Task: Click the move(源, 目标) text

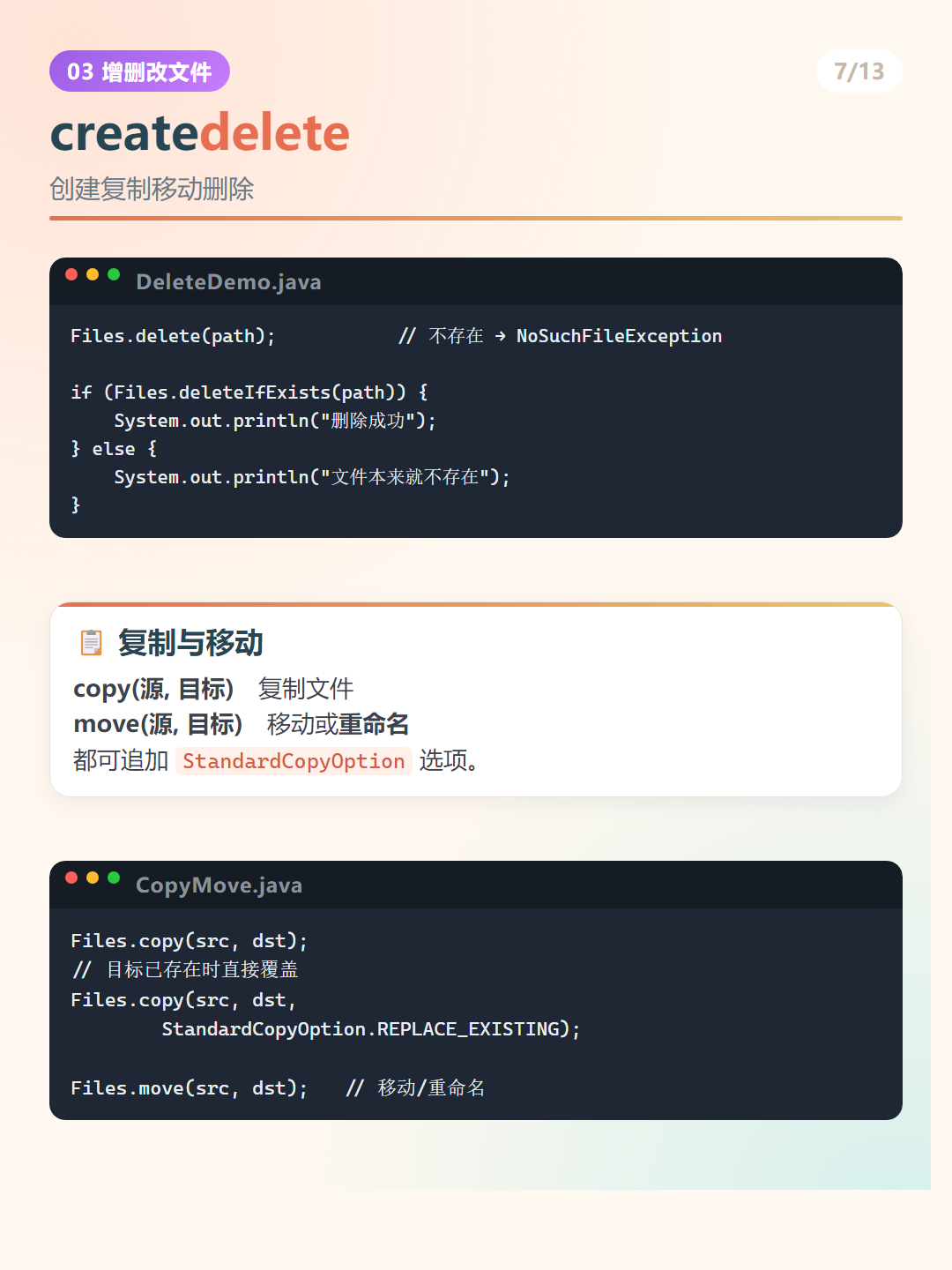Action: click(158, 724)
